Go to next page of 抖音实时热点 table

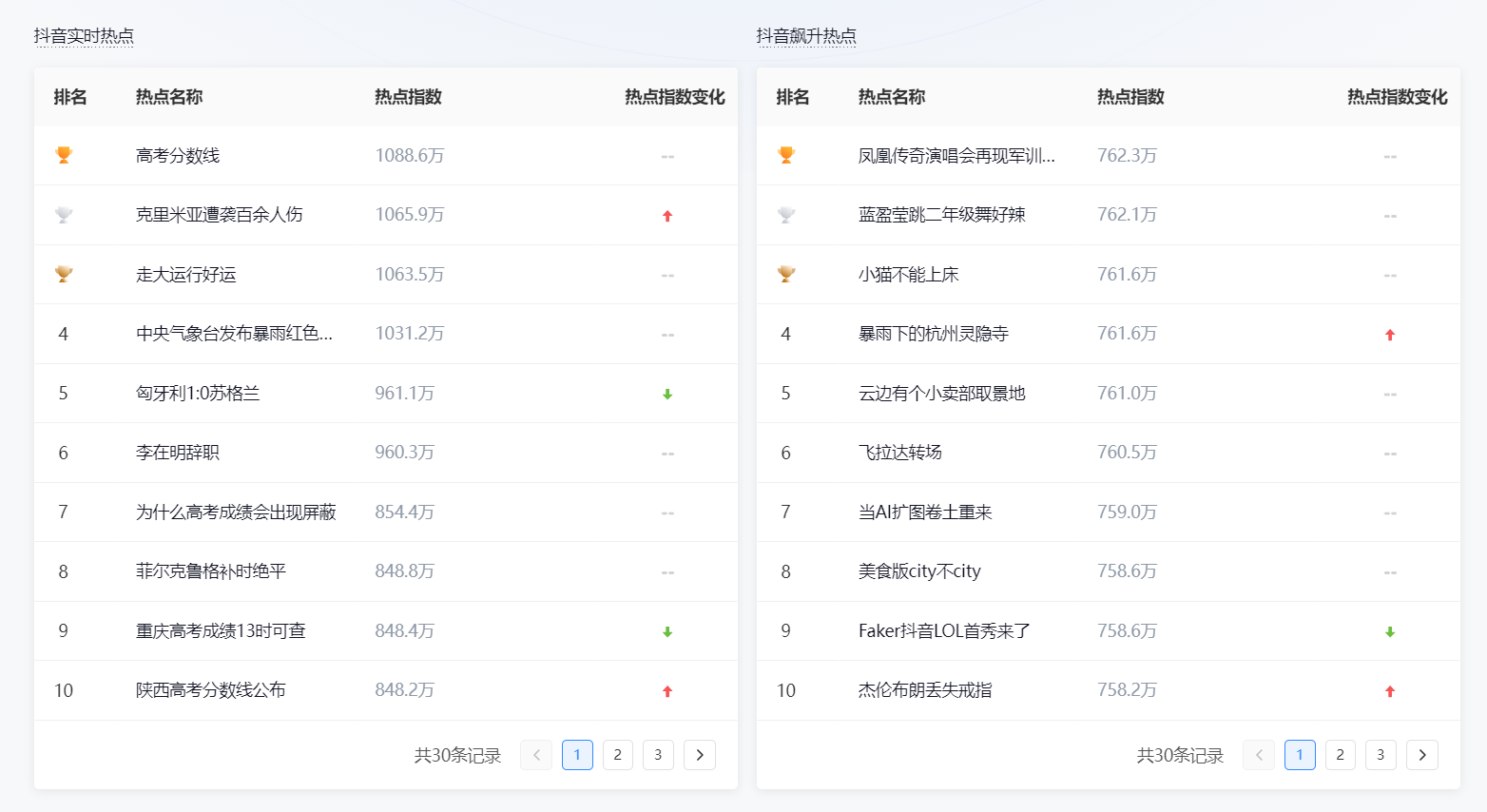pos(700,754)
